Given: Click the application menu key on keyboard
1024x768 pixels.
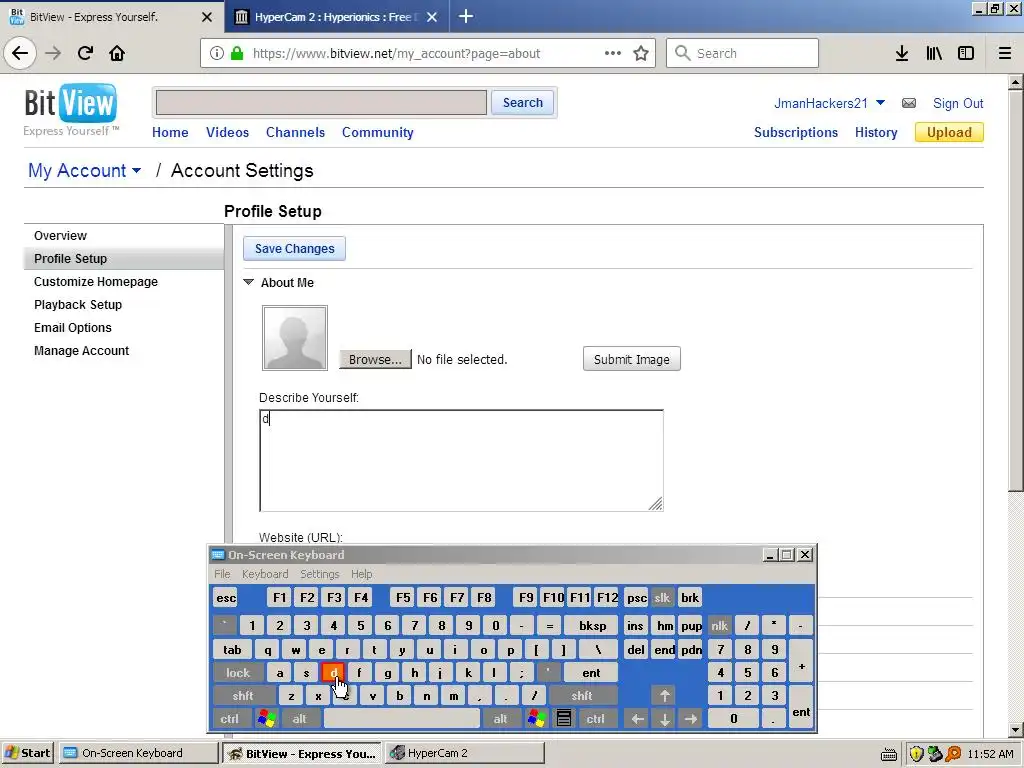Looking at the screenshot, I should 564,718.
